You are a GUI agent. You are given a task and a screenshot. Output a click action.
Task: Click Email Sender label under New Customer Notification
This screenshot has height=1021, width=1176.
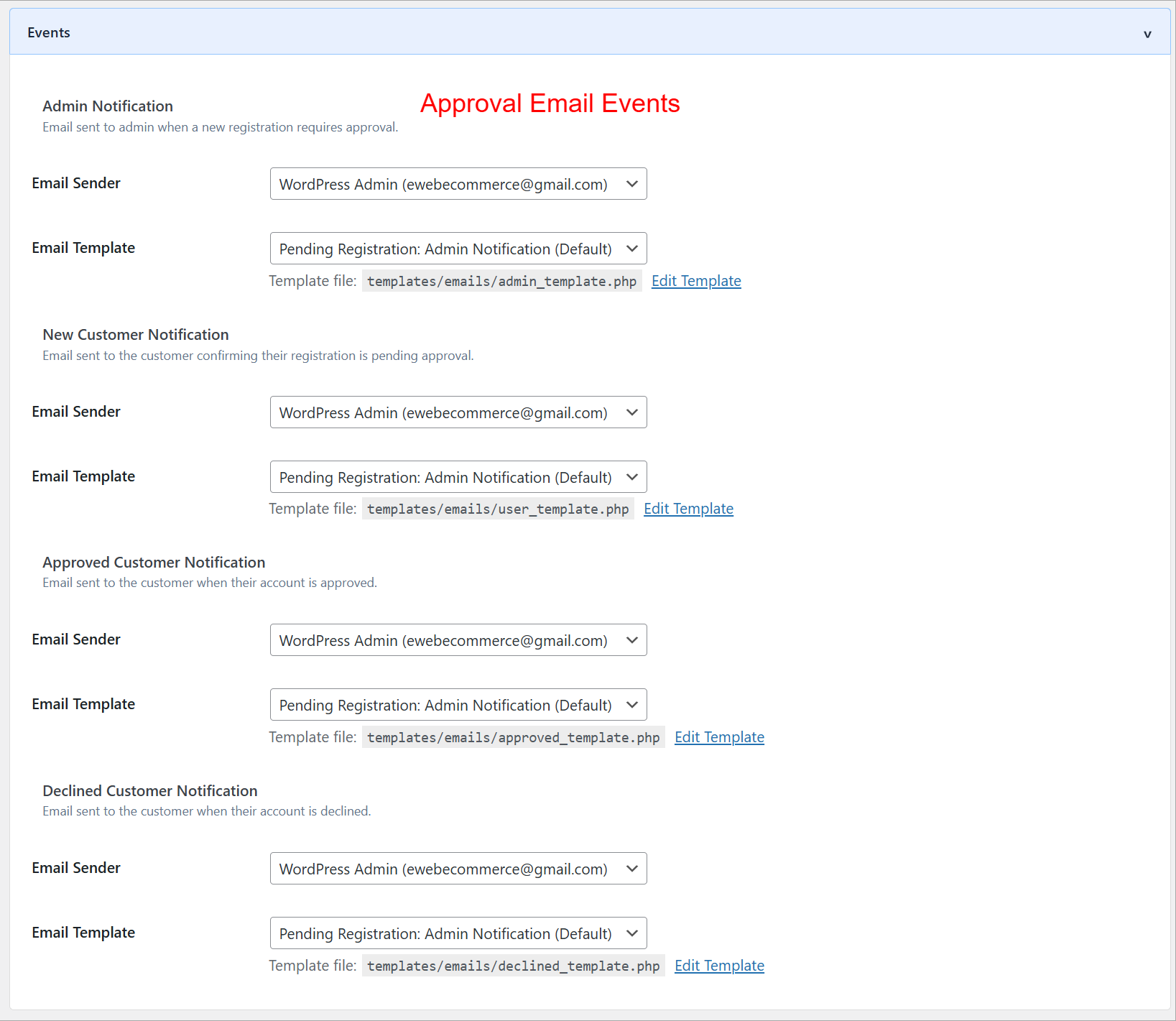tap(76, 412)
